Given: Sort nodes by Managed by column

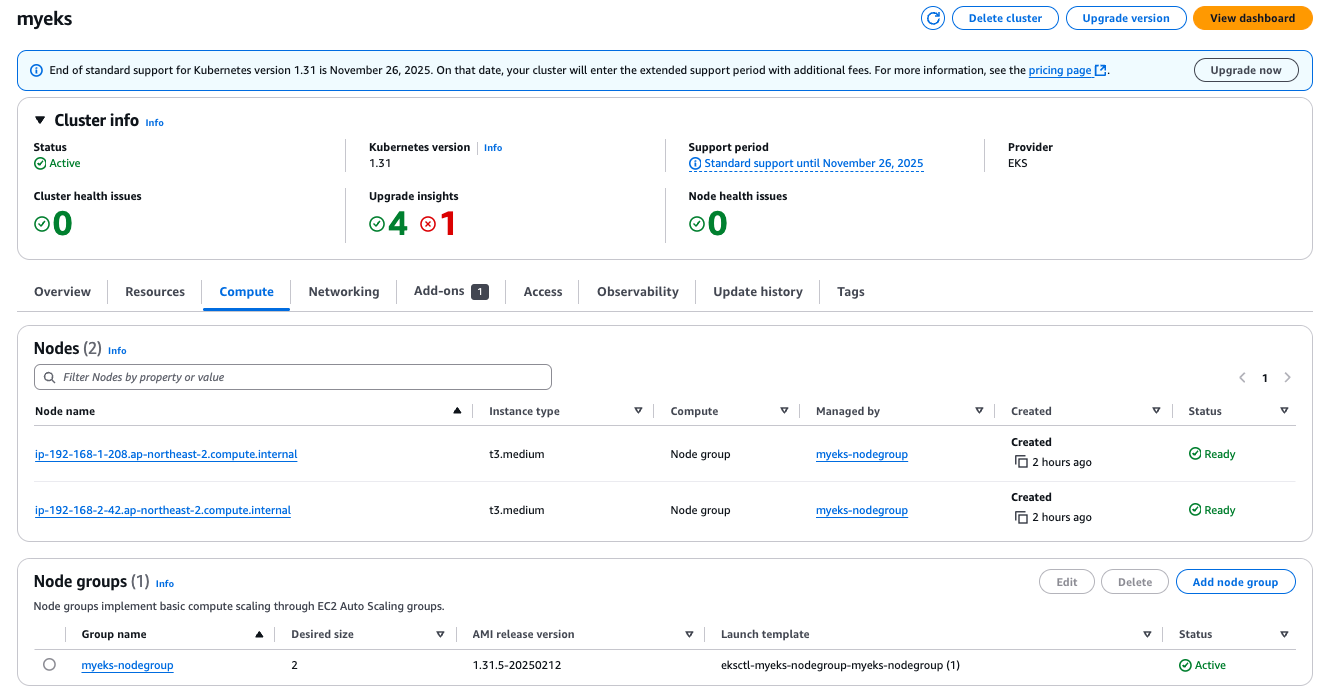Looking at the screenshot, I should (x=979, y=411).
